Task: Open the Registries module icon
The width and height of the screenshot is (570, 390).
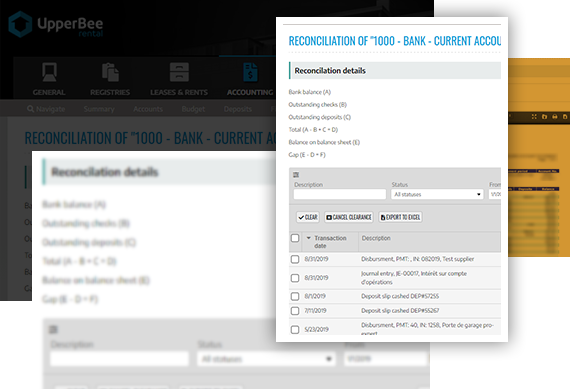Action: (110, 72)
